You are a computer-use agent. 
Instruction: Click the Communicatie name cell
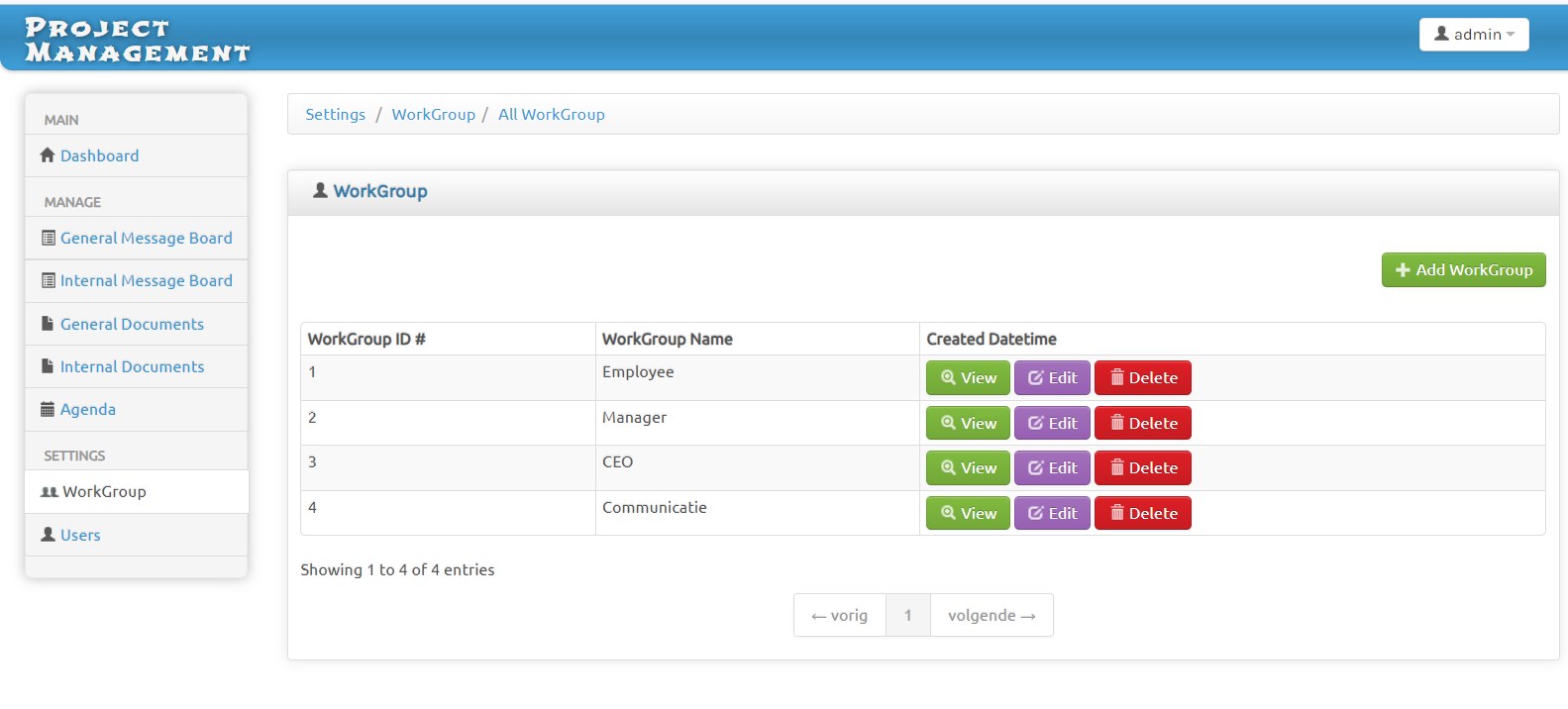(758, 513)
